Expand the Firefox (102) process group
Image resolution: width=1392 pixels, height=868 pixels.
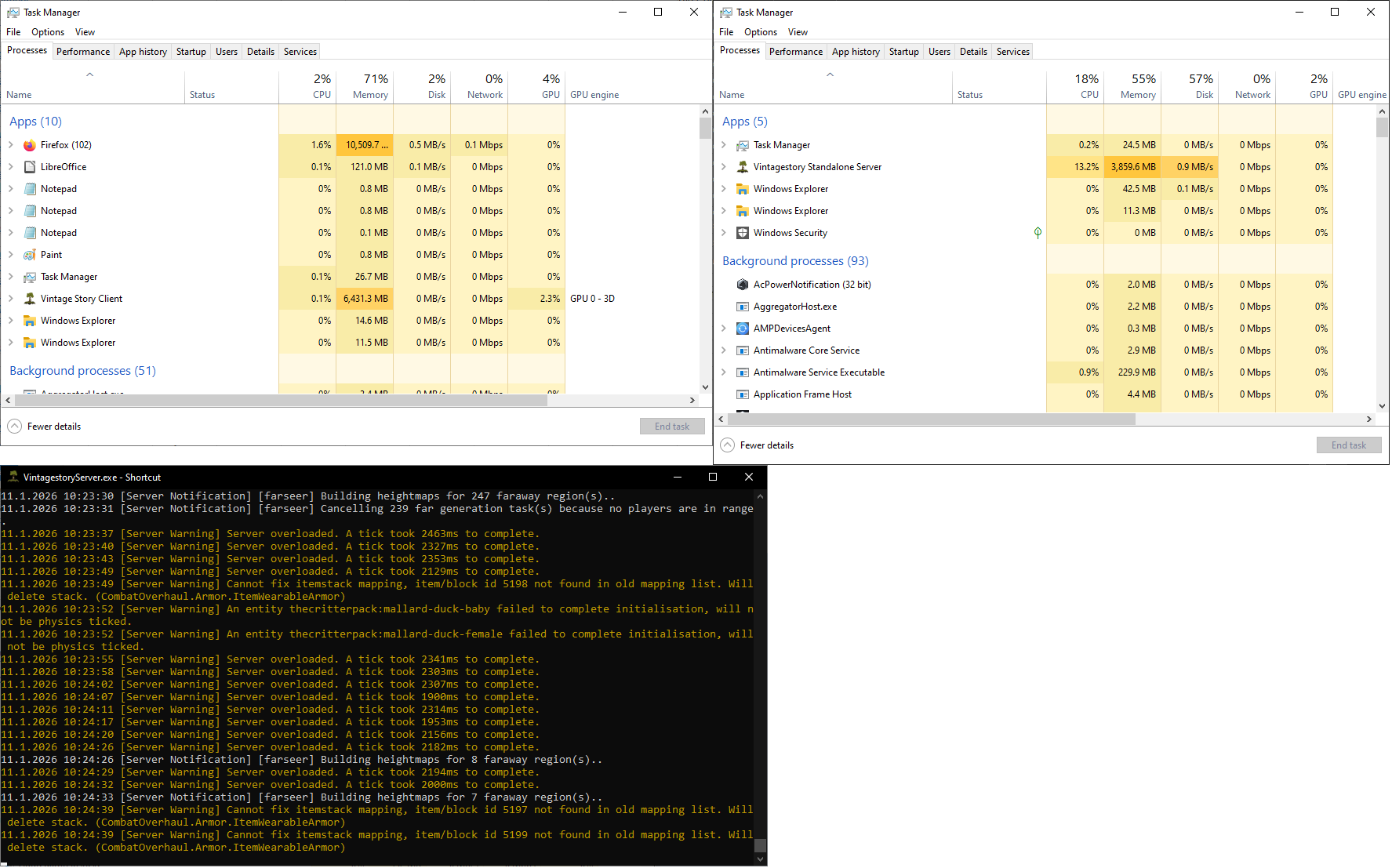[x=11, y=145]
